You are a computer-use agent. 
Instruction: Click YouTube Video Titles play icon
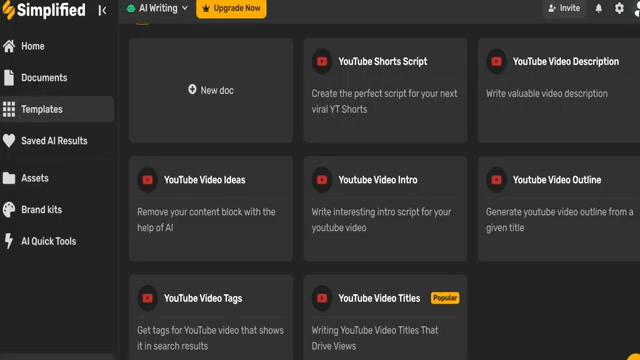(x=322, y=298)
